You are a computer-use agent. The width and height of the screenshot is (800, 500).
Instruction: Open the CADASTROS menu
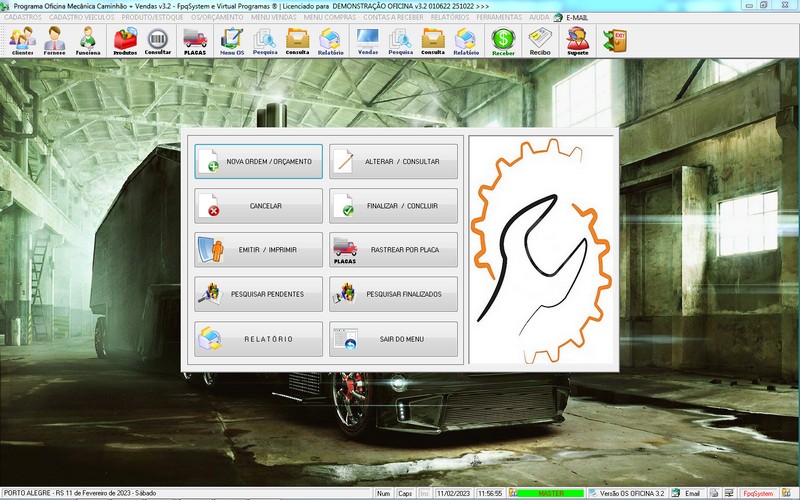(22, 18)
